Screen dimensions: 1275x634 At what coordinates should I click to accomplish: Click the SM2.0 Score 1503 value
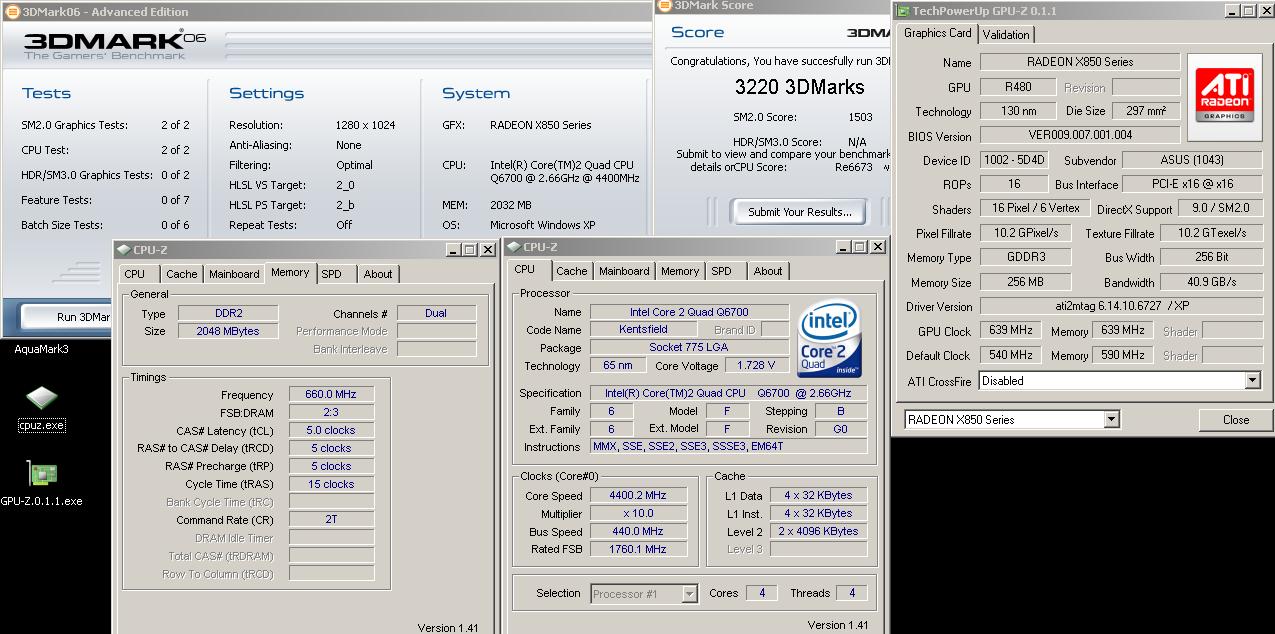point(860,117)
